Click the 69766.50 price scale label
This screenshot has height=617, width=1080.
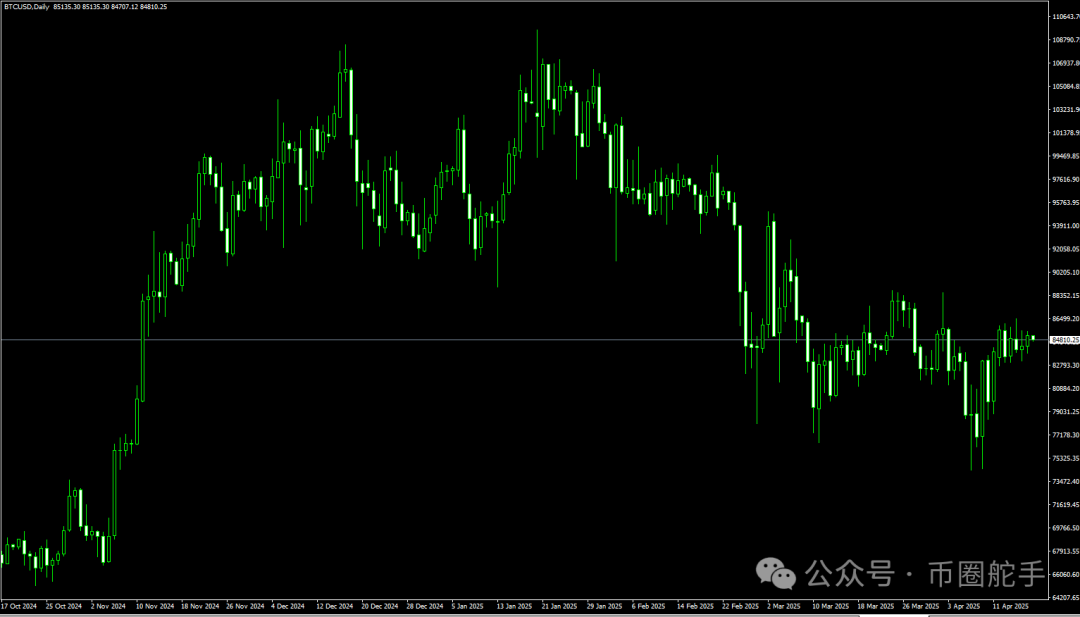[1065, 528]
